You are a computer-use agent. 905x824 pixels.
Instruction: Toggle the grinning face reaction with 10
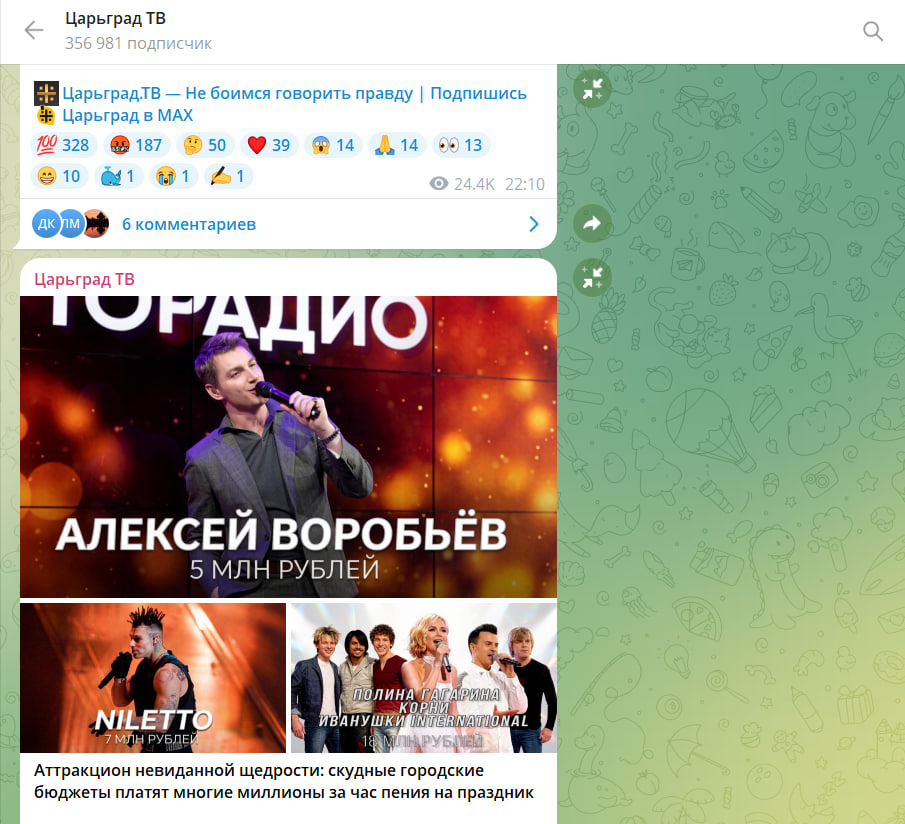tap(59, 176)
